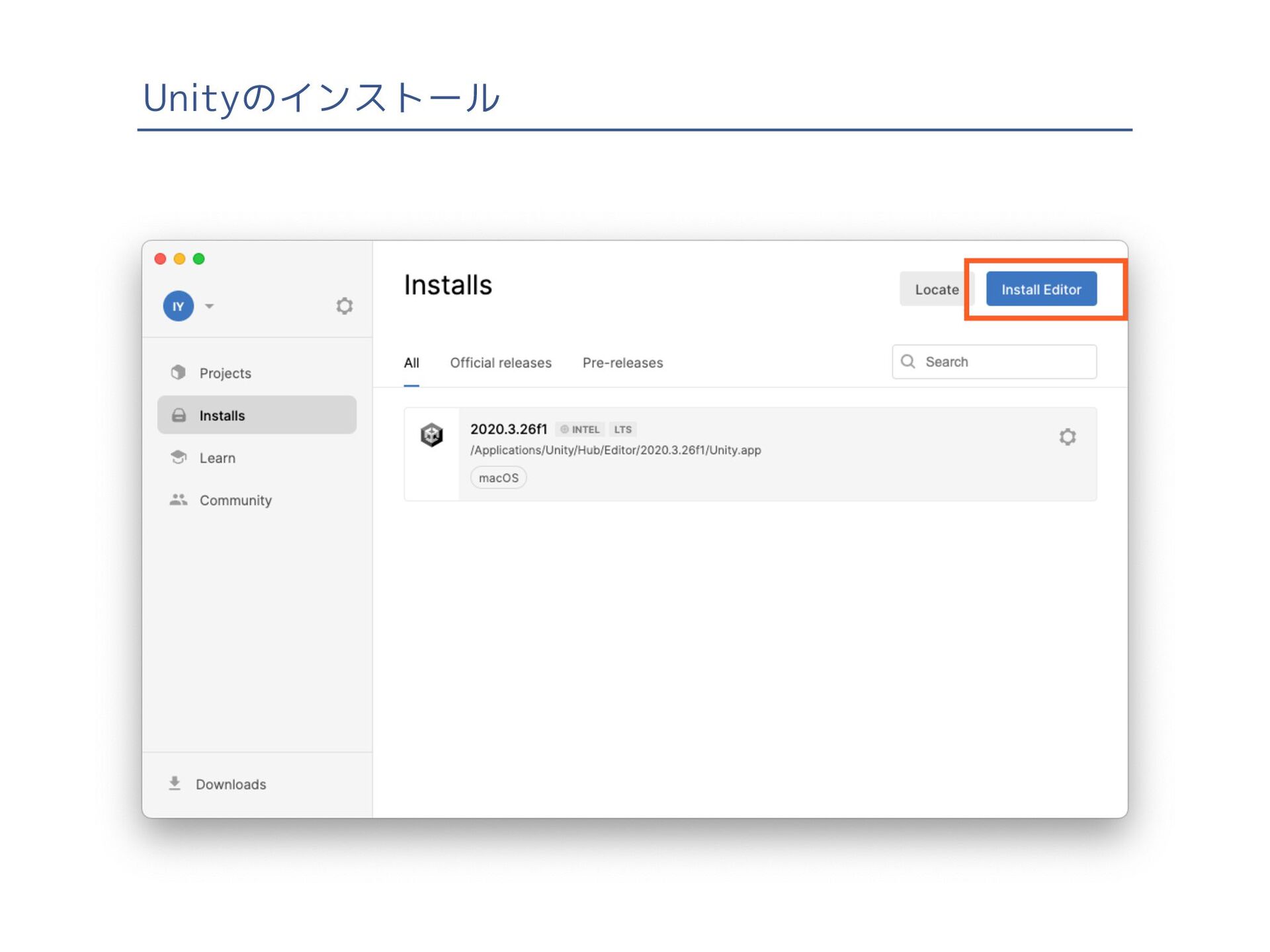Screen dimensions: 1270x952
Task: Switch to the All tab
Action: tap(411, 362)
